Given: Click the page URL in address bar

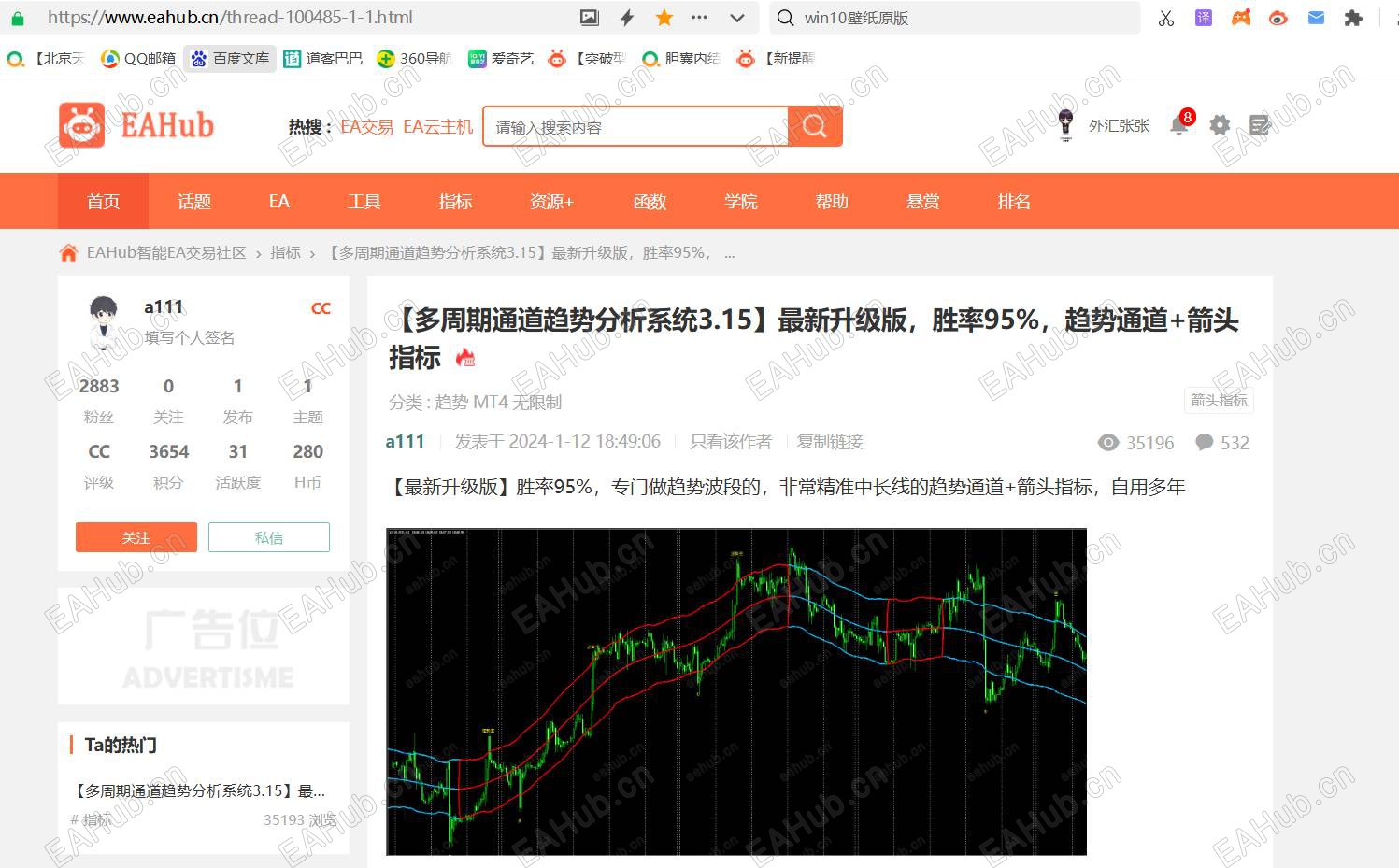Looking at the screenshot, I should point(230,18).
